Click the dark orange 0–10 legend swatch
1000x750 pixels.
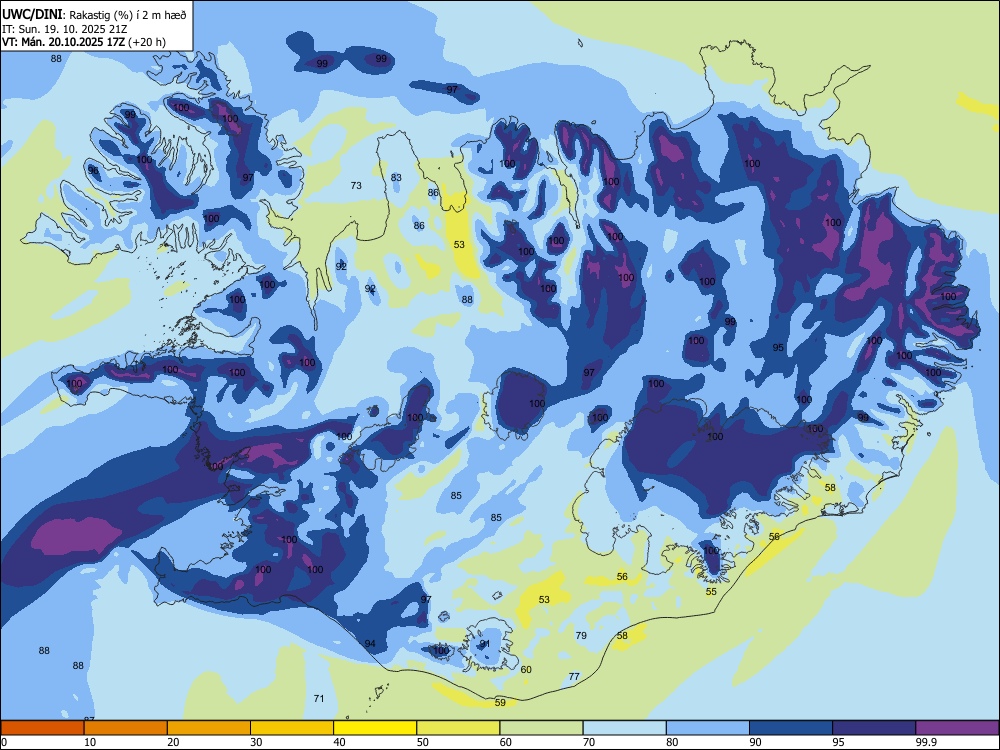(42, 727)
